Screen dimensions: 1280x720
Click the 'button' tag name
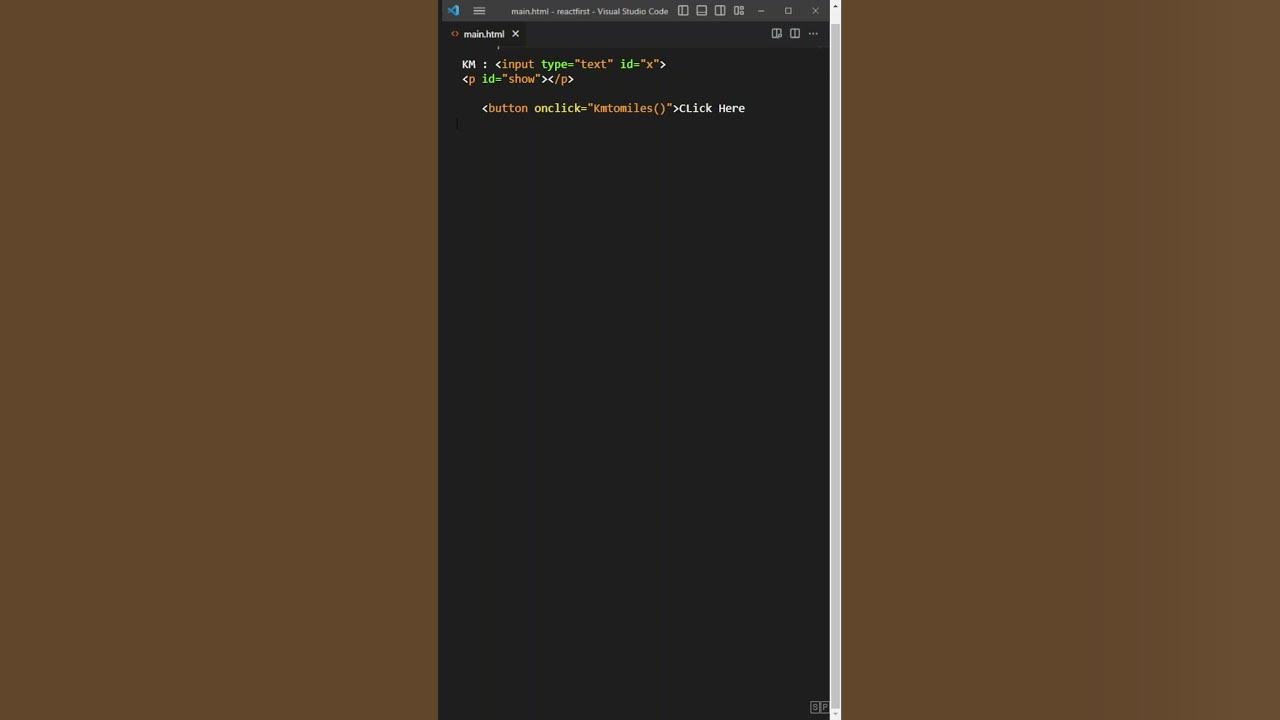point(508,108)
